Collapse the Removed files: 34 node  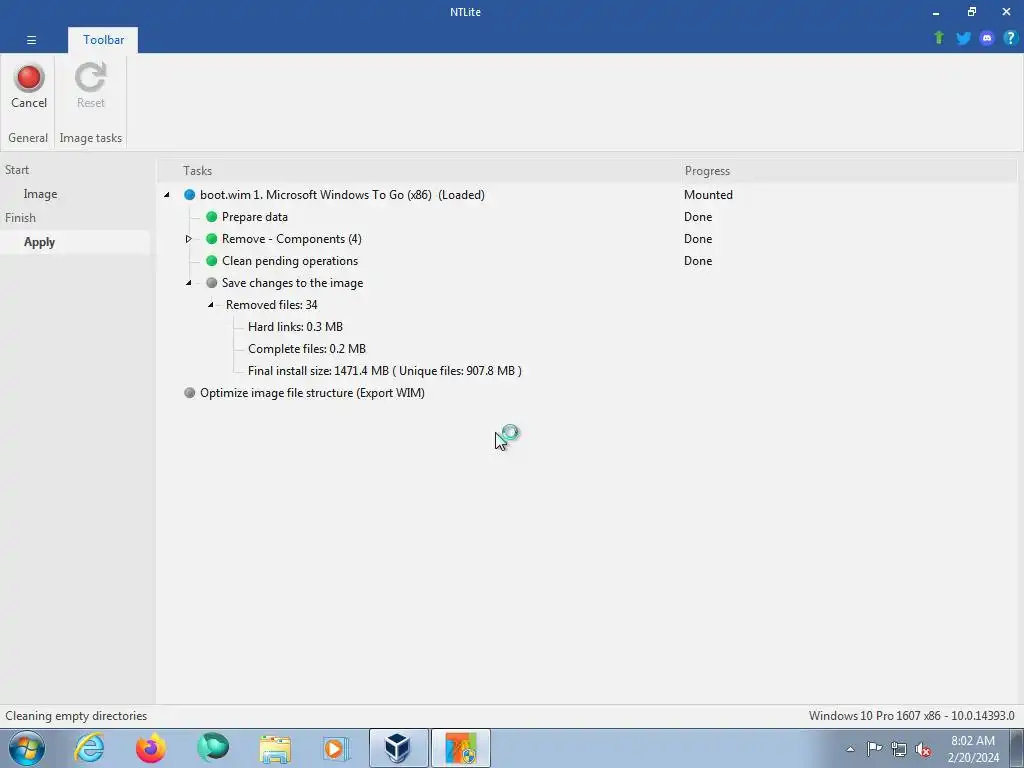click(x=211, y=305)
